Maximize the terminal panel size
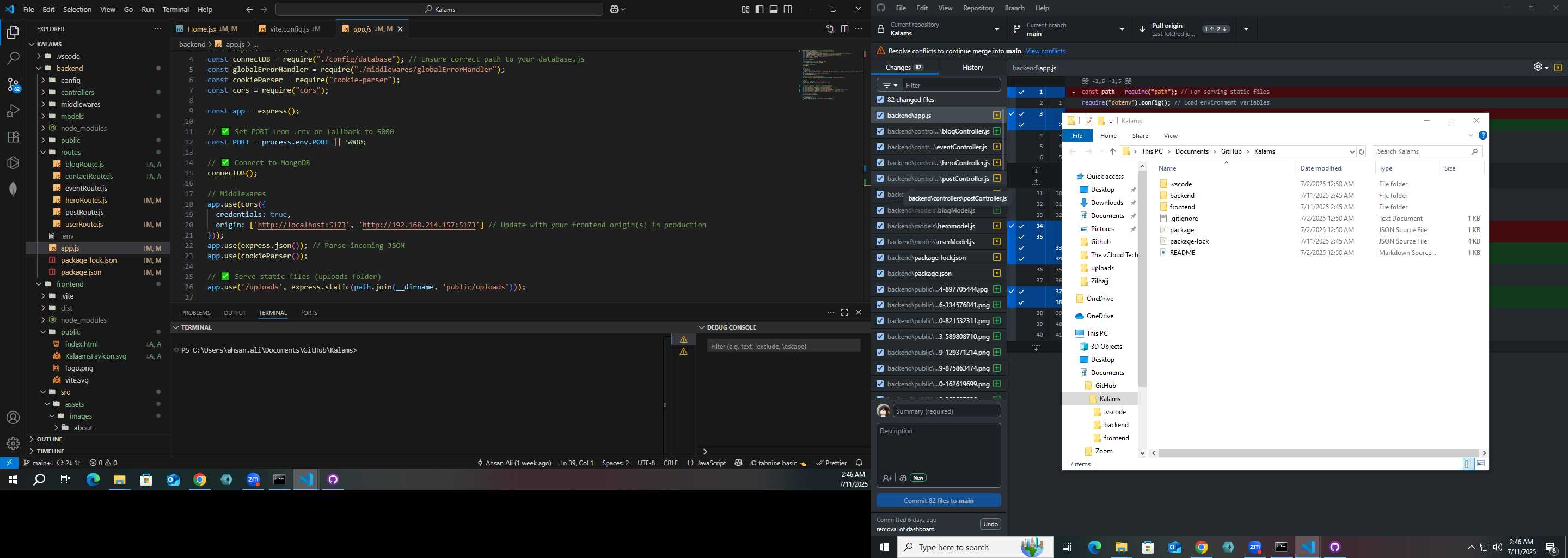 (844, 312)
